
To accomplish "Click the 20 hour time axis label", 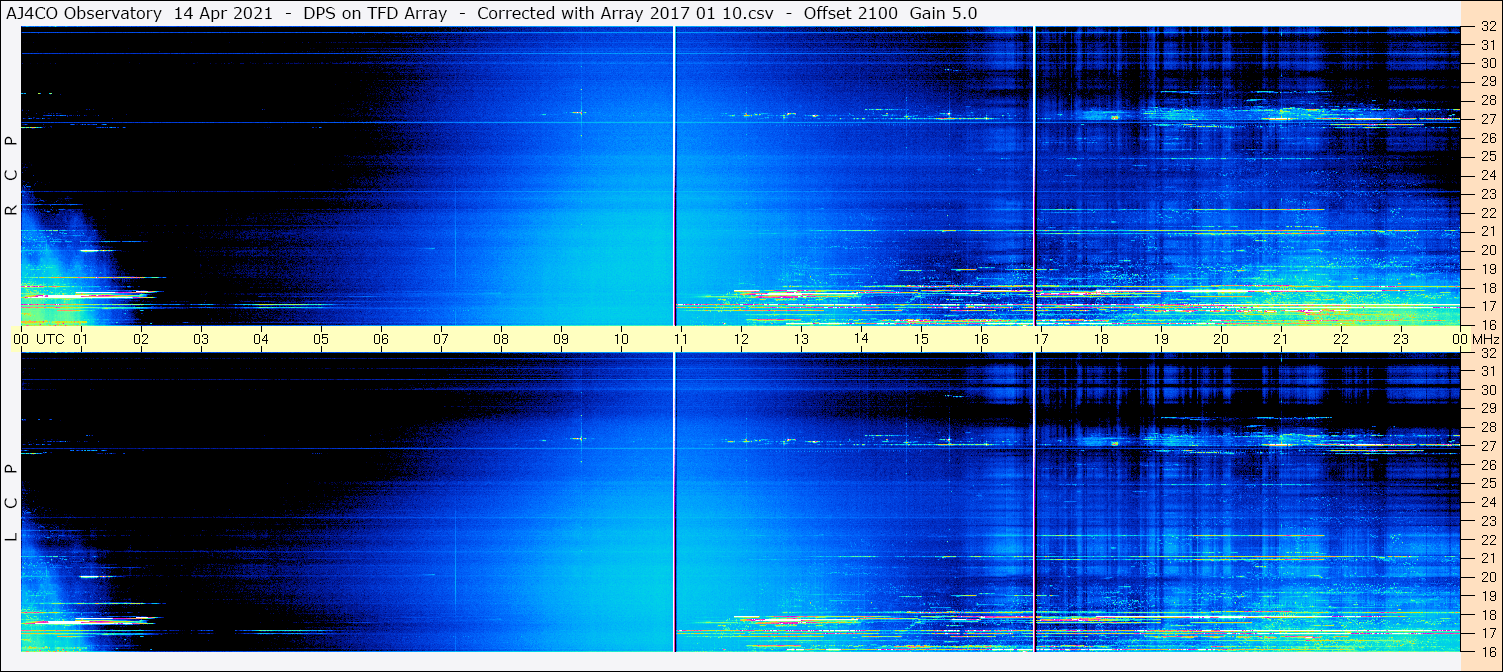I will click(x=1221, y=339).
